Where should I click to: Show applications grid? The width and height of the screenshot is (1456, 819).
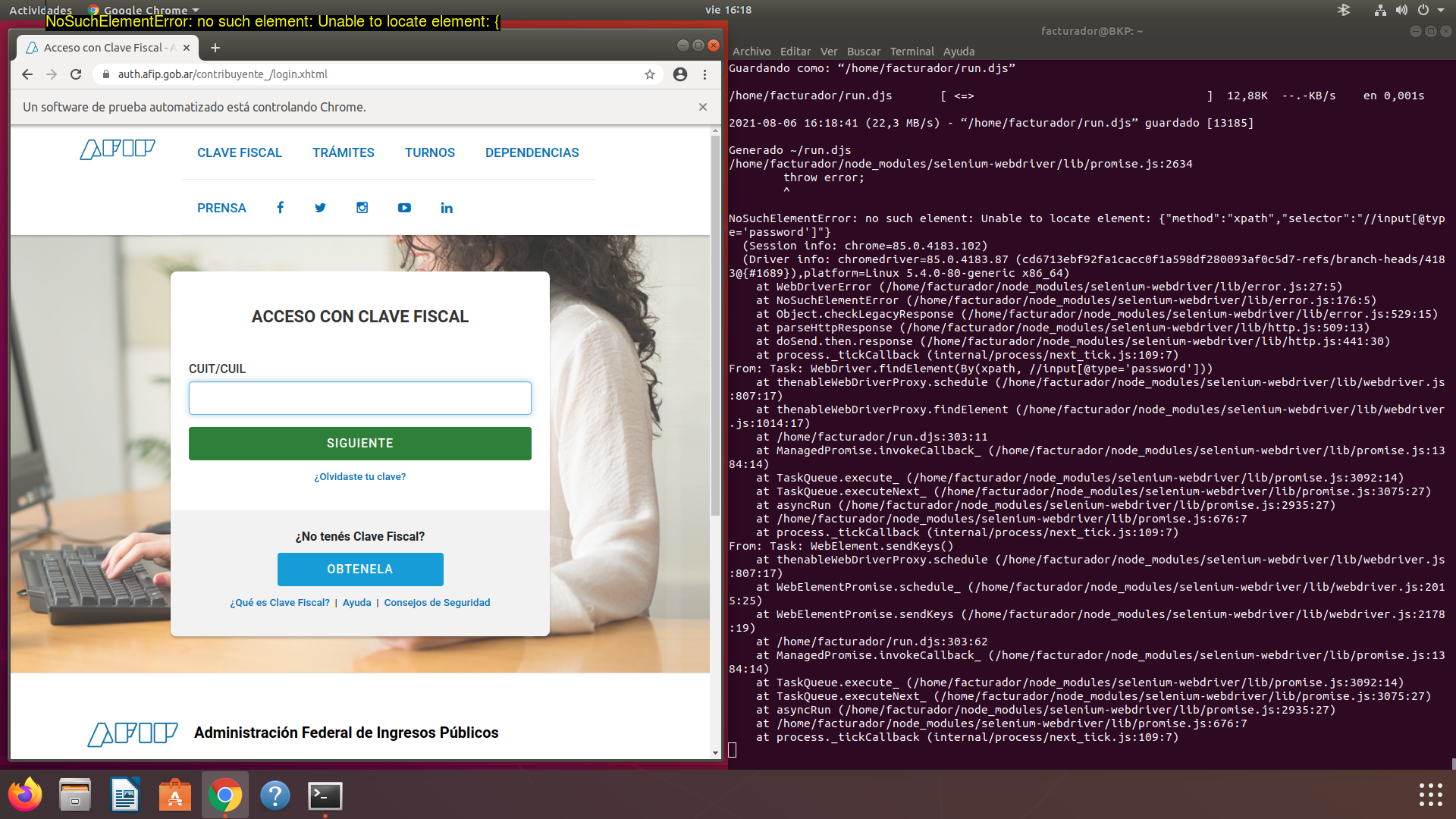pos(1430,795)
